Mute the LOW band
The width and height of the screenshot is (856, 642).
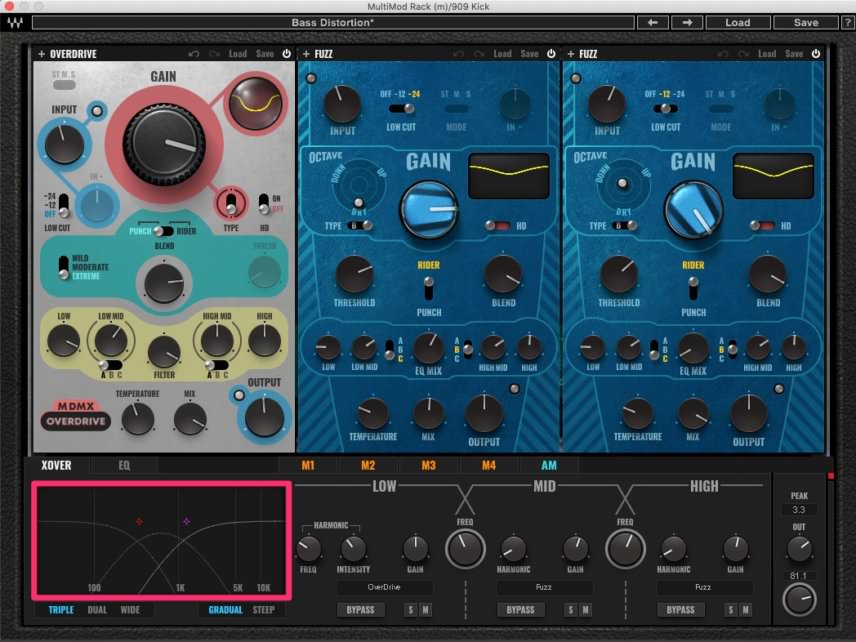click(x=425, y=610)
